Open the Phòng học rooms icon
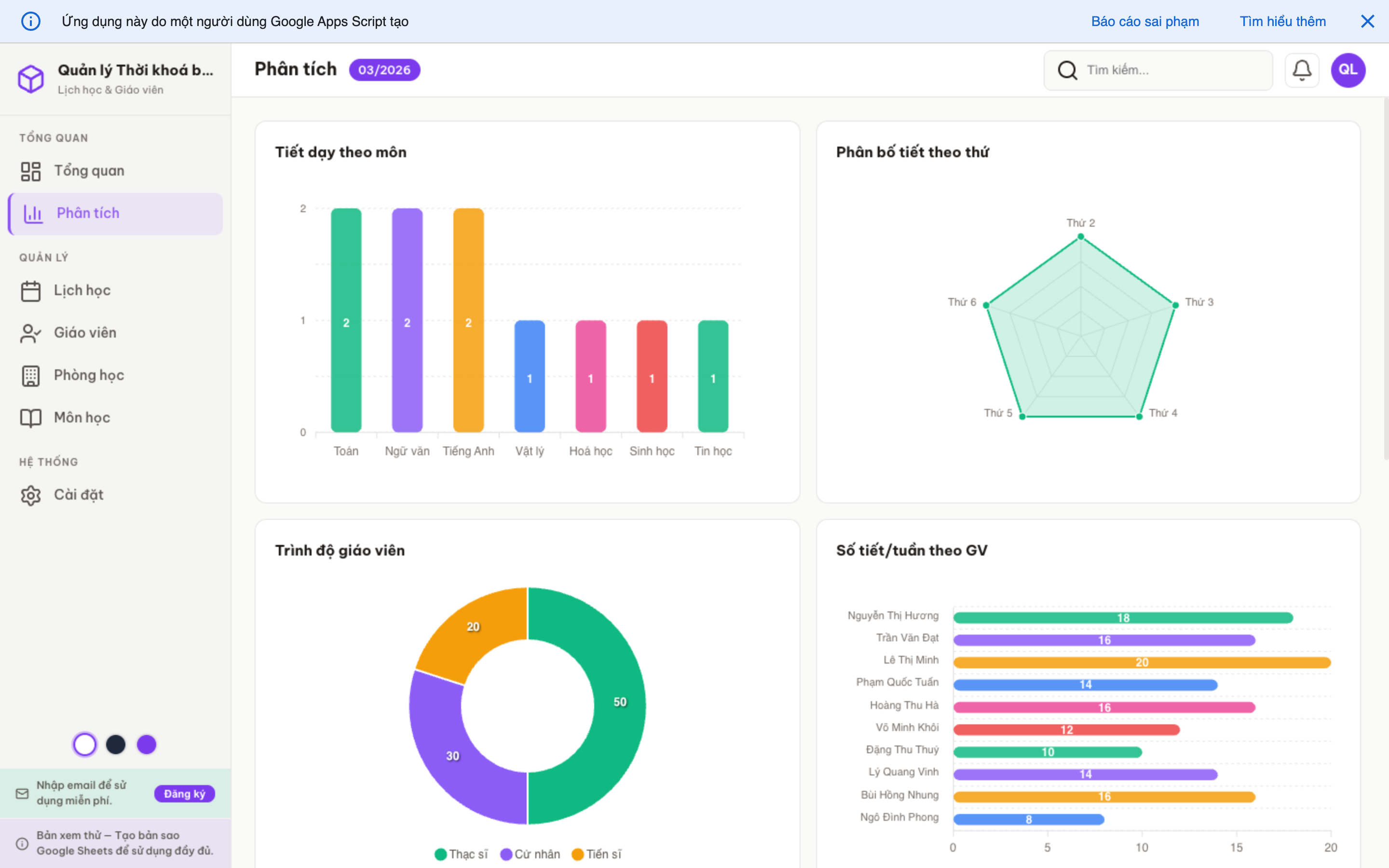1389x868 pixels. (x=31, y=375)
